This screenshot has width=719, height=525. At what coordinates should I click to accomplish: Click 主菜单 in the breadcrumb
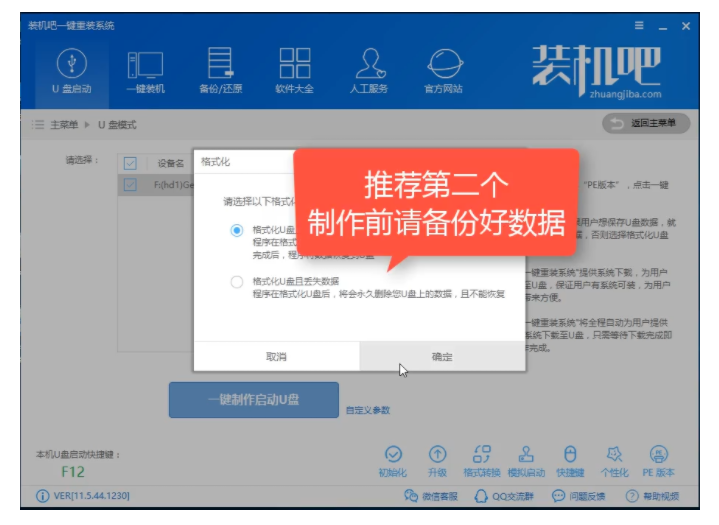click(66, 125)
